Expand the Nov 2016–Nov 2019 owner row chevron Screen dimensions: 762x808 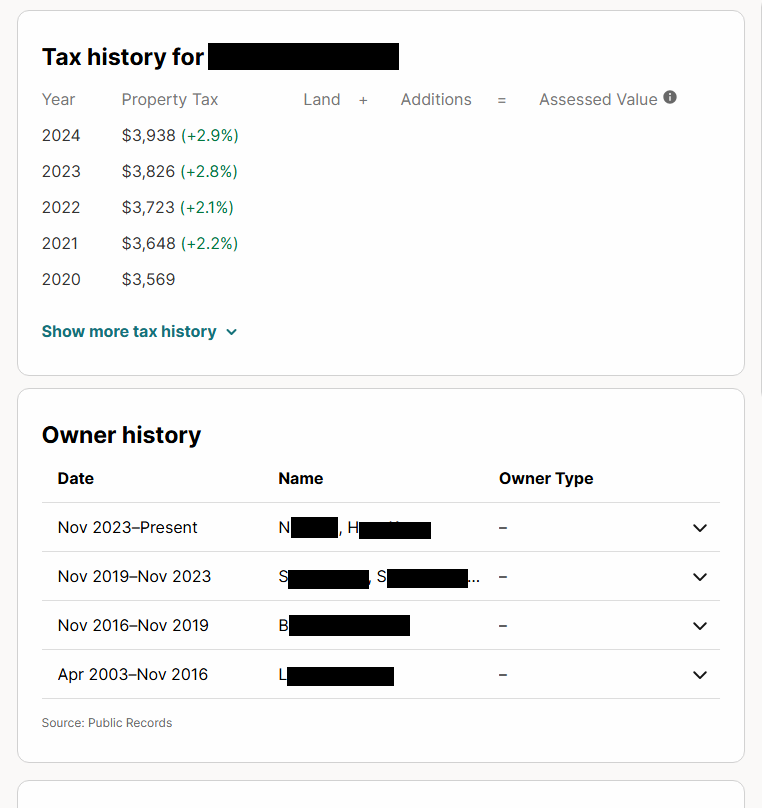coord(700,626)
